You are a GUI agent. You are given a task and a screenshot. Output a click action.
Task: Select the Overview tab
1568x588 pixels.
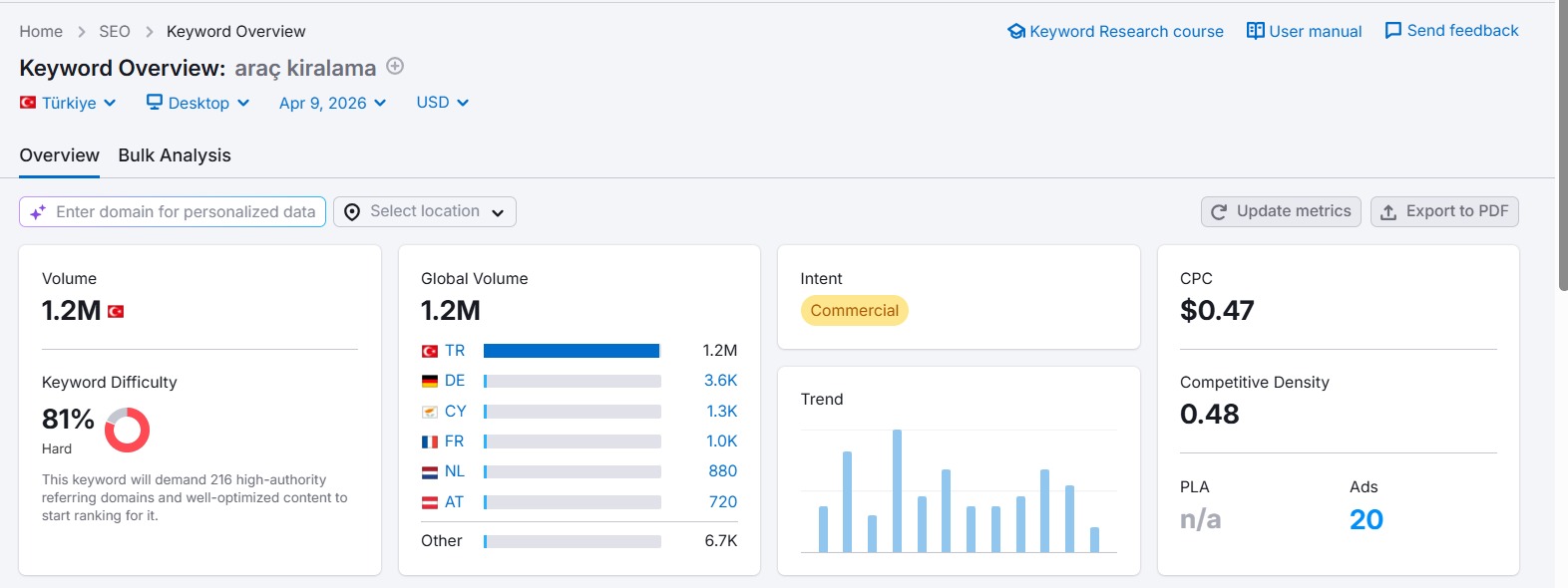tap(59, 155)
